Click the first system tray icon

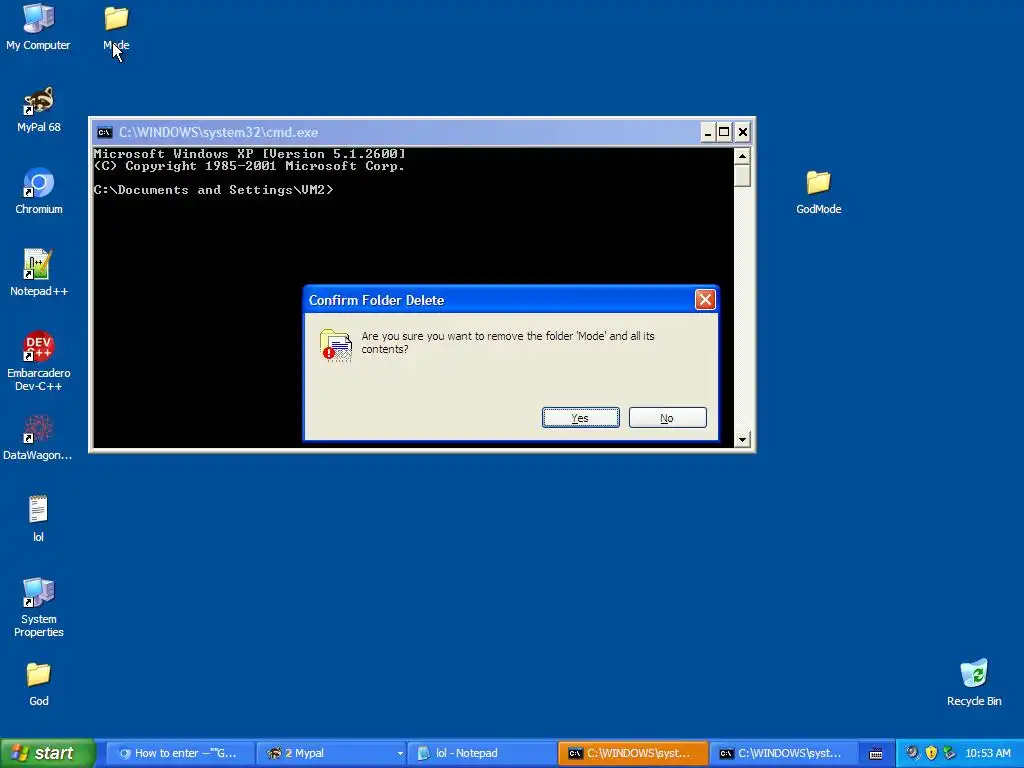tap(912, 753)
